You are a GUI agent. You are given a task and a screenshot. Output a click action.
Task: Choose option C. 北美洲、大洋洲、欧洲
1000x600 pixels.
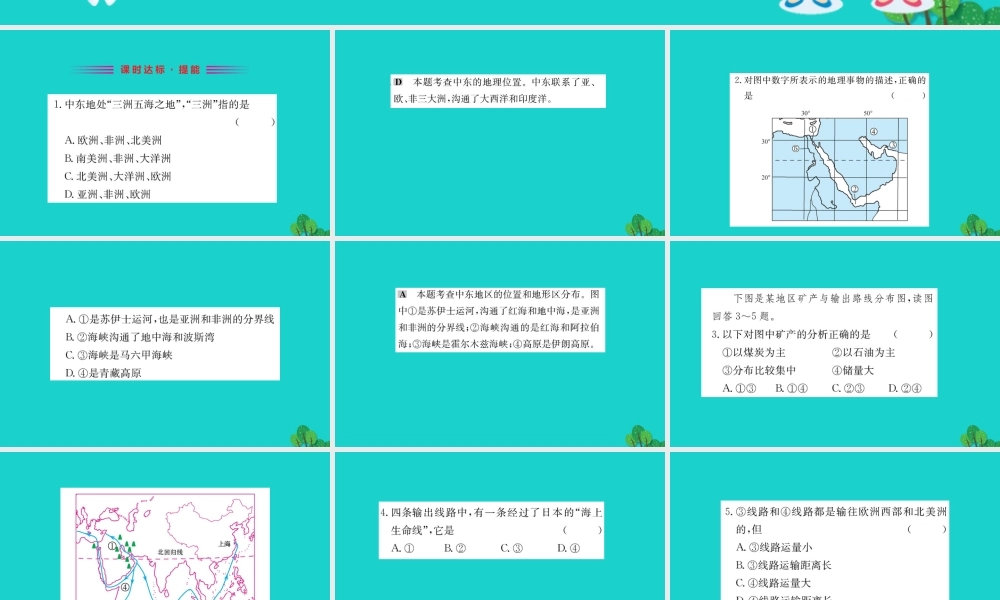coord(117,176)
